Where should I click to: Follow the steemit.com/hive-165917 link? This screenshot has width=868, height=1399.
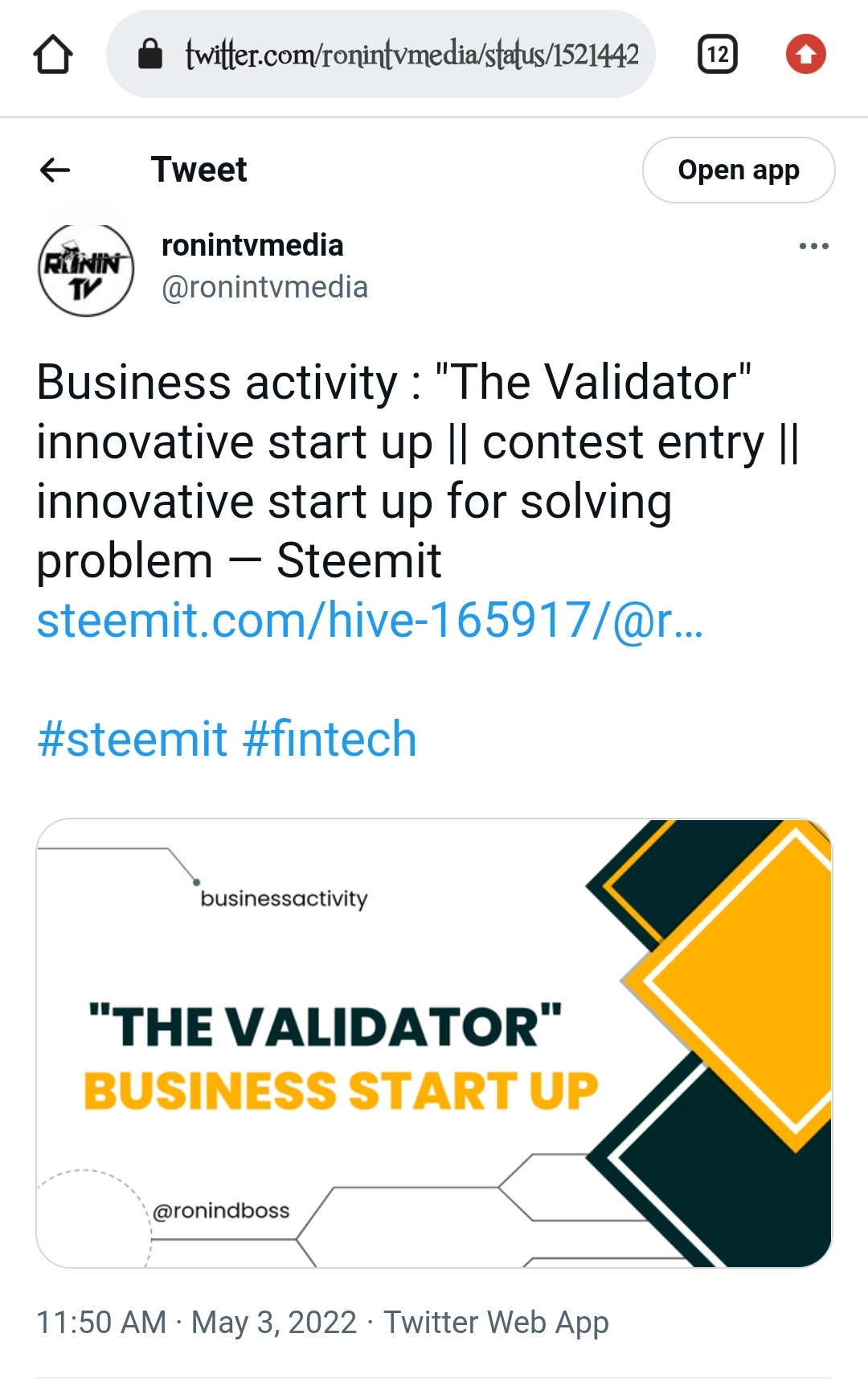pyautogui.click(x=370, y=621)
